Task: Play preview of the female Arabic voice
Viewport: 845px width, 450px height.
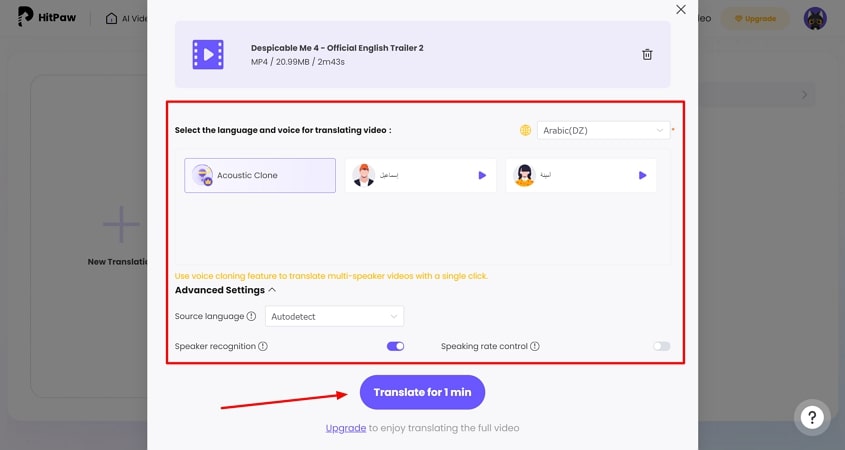Action: (642, 175)
